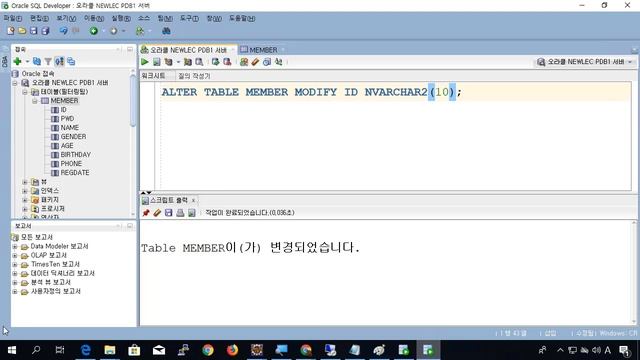
Task: Select the 워크시트 tab
Action: click(x=153, y=76)
